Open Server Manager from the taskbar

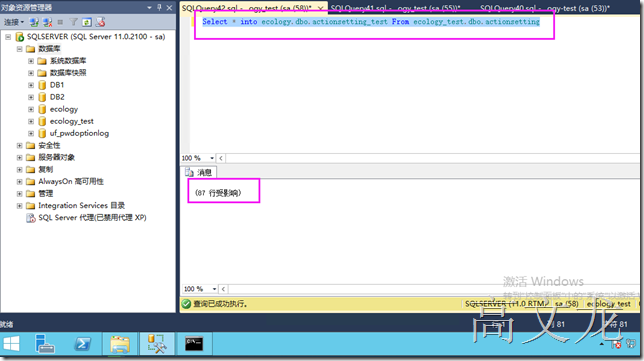click(x=45, y=344)
